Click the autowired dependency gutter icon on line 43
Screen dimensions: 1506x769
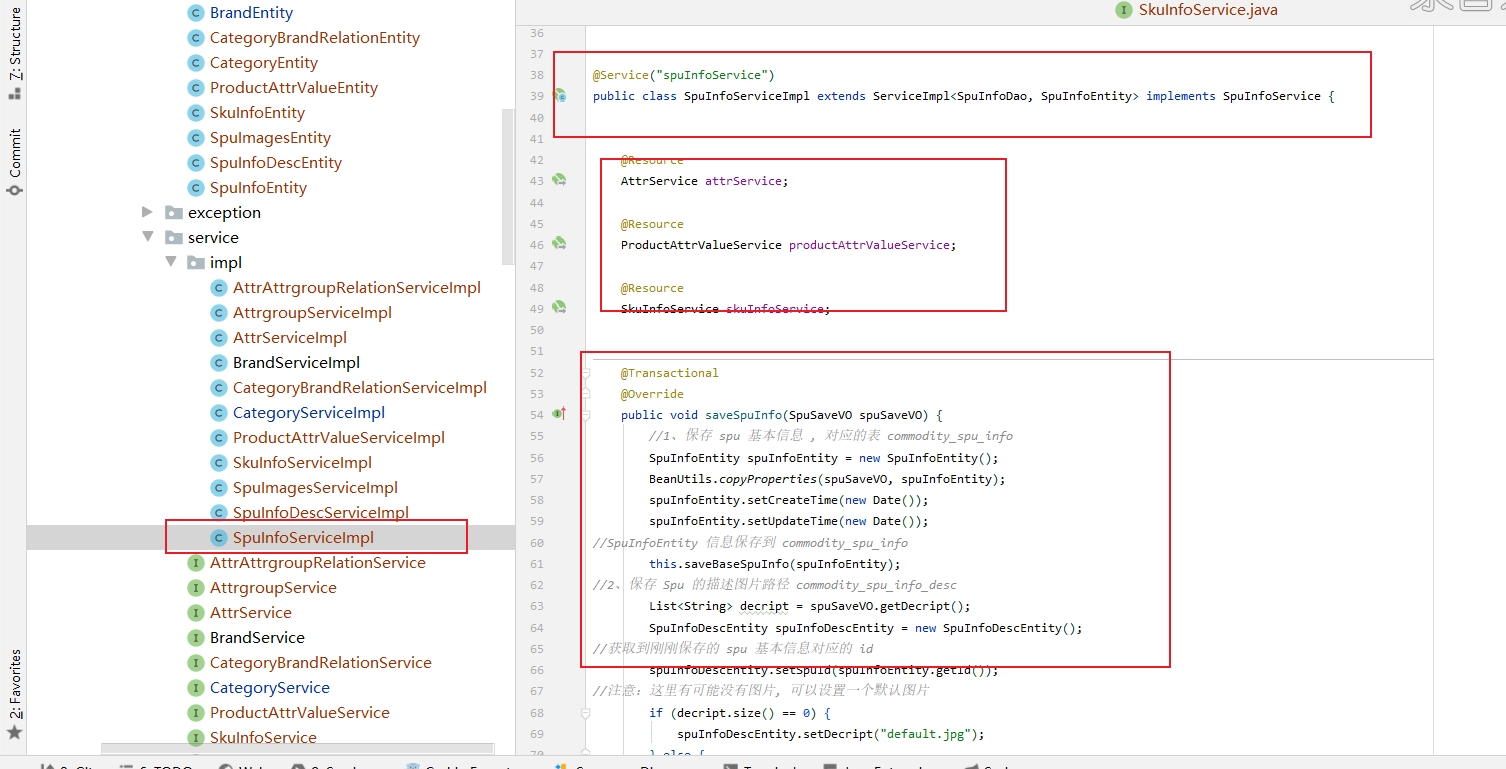[560, 180]
